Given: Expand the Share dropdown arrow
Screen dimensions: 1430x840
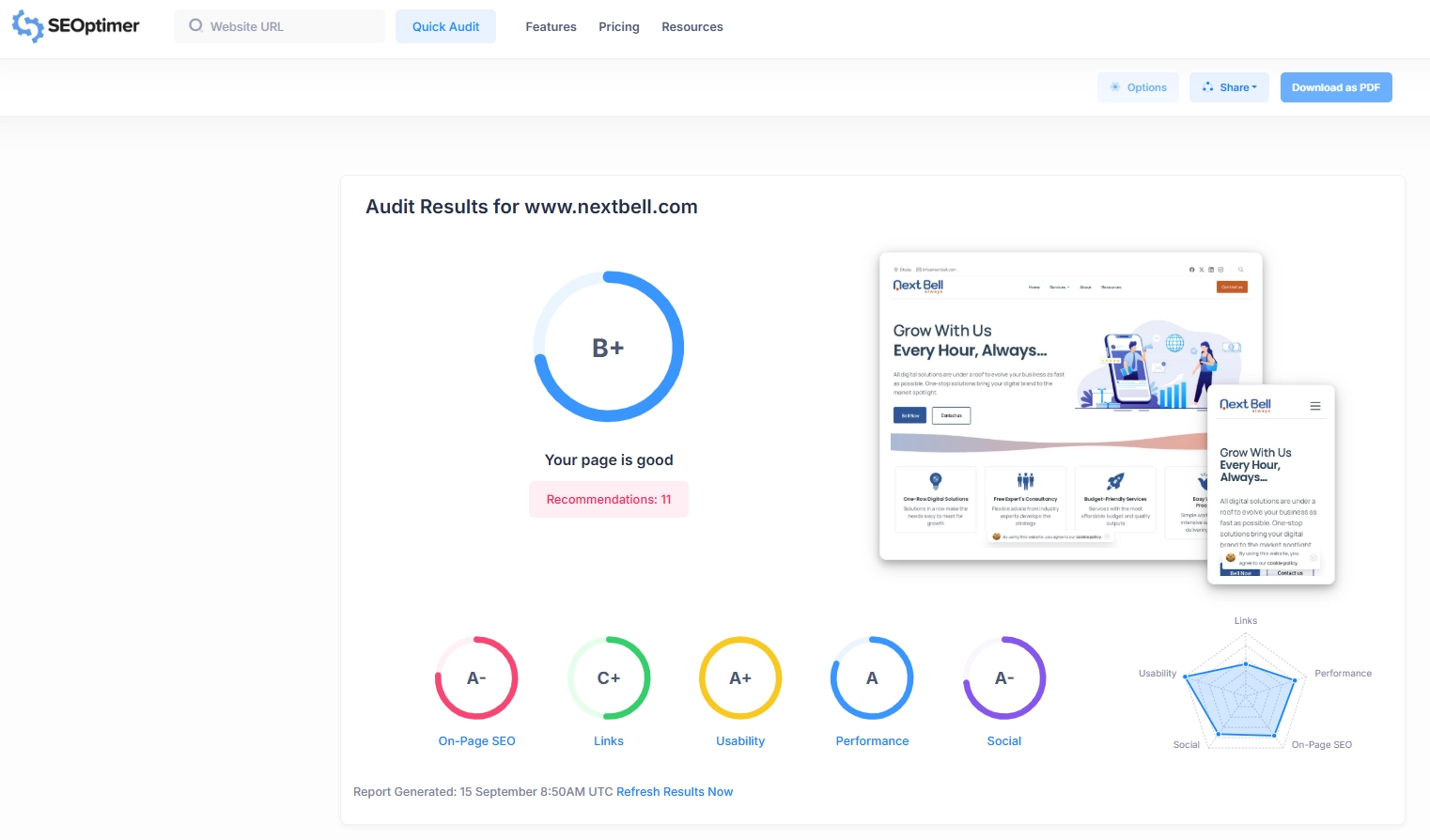Looking at the screenshot, I should (x=1254, y=87).
